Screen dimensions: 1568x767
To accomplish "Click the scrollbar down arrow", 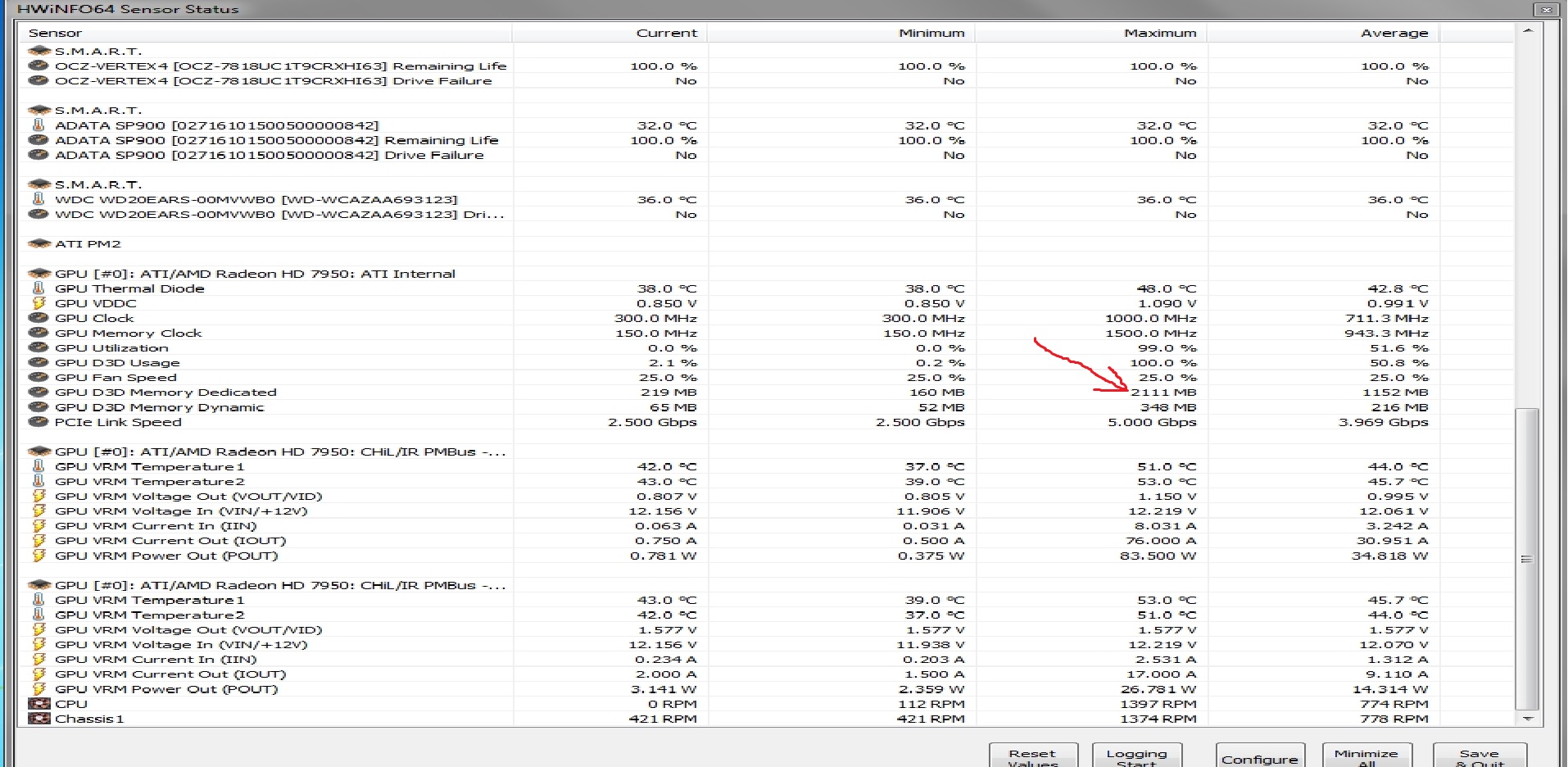I will click(1528, 719).
